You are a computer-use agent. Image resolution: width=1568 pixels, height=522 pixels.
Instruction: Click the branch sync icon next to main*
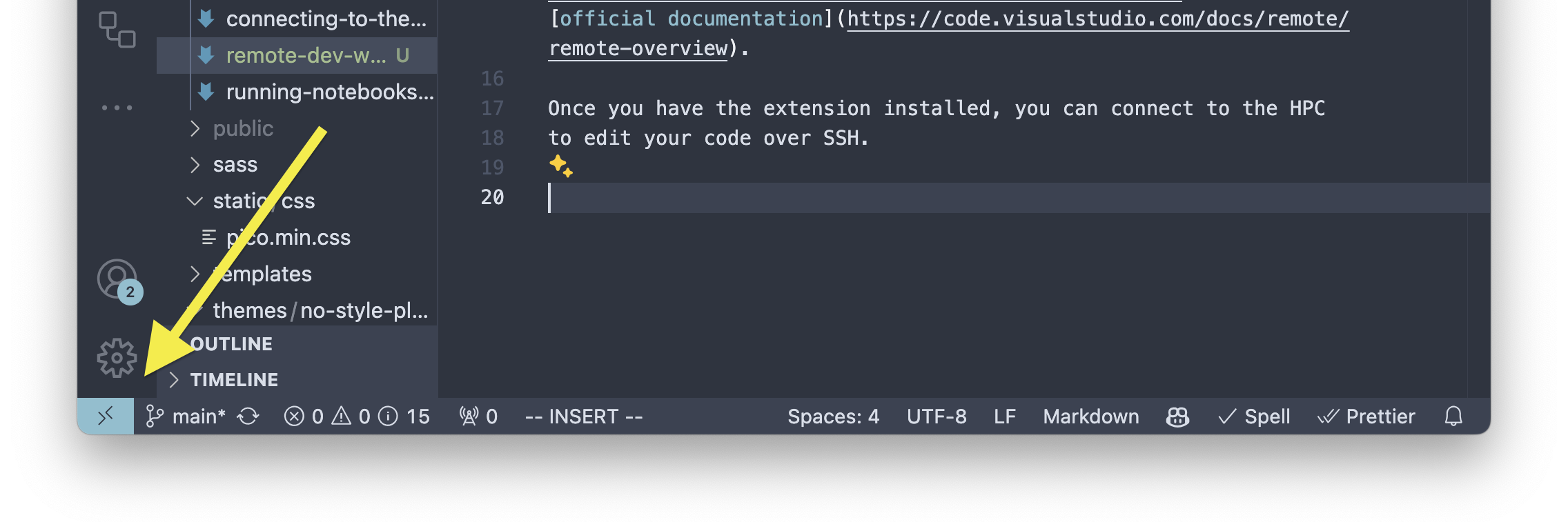[248, 416]
